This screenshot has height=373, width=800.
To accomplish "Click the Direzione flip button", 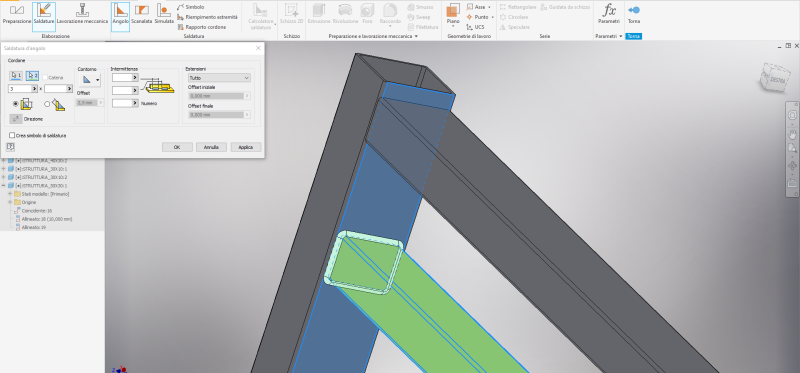I will 15,118.
